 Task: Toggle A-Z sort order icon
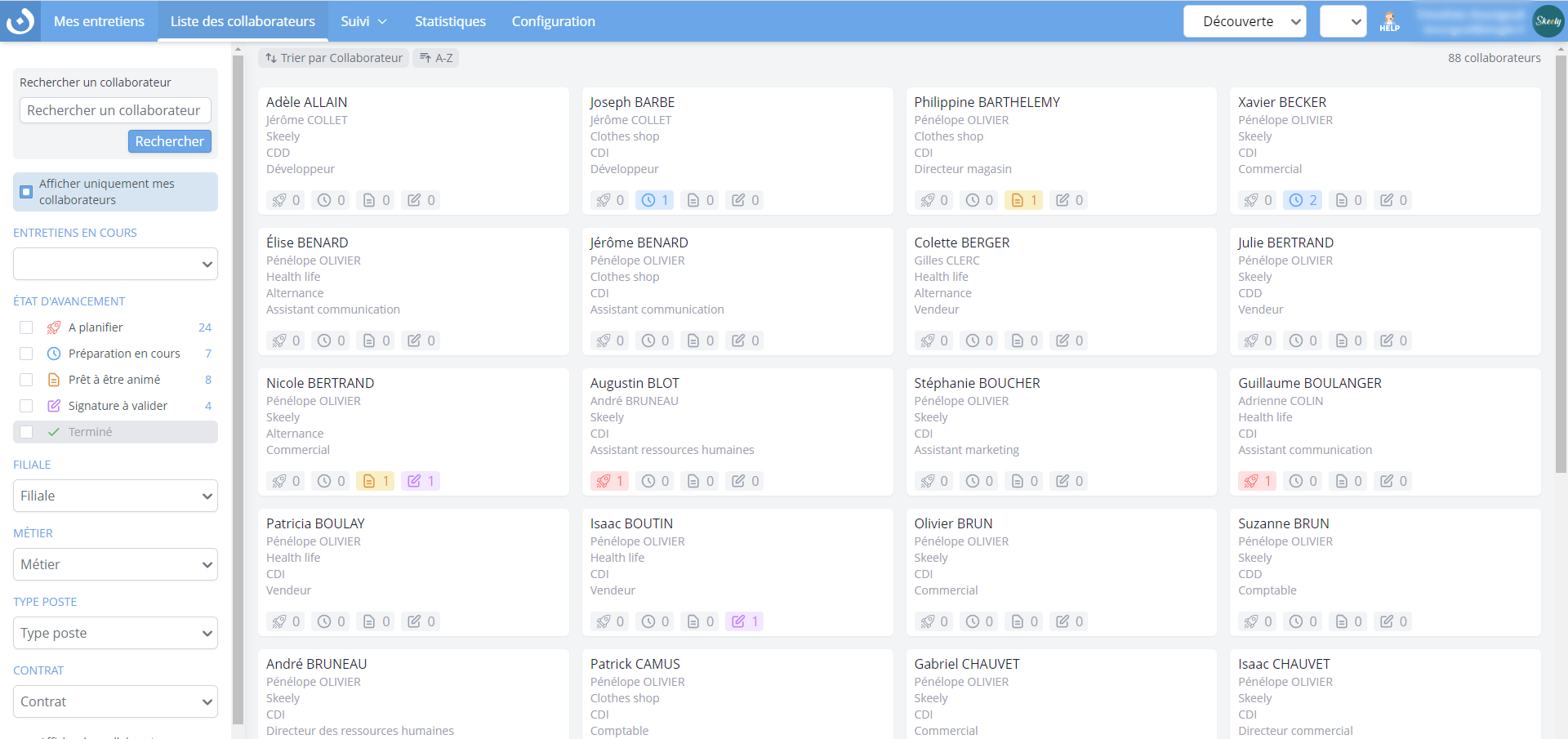435,58
